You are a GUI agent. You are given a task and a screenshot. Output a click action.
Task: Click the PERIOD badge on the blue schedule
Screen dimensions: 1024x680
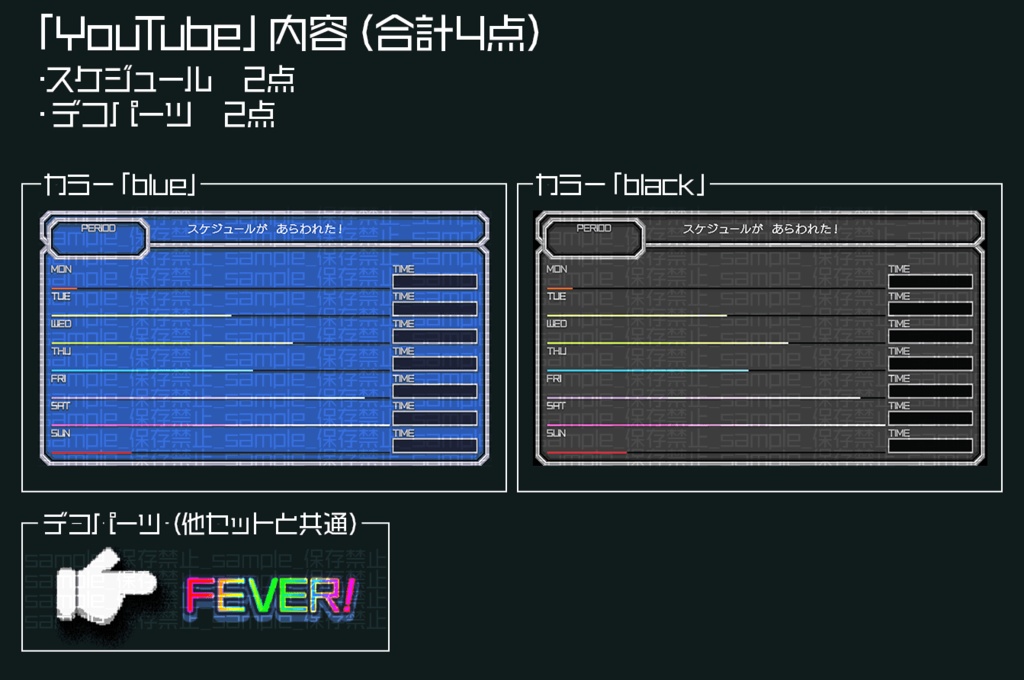pos(96,228)
